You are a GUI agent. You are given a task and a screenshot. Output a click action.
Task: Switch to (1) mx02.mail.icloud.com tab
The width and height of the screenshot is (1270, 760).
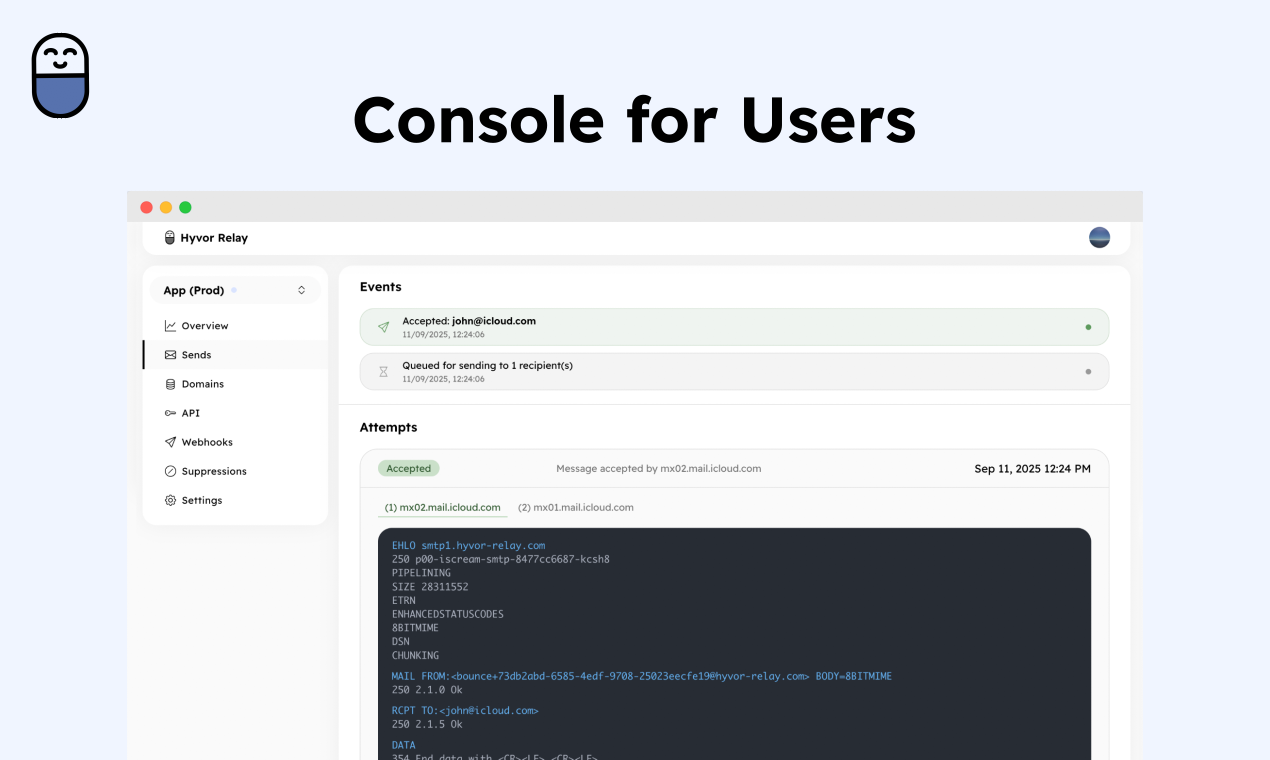point(443,507)
